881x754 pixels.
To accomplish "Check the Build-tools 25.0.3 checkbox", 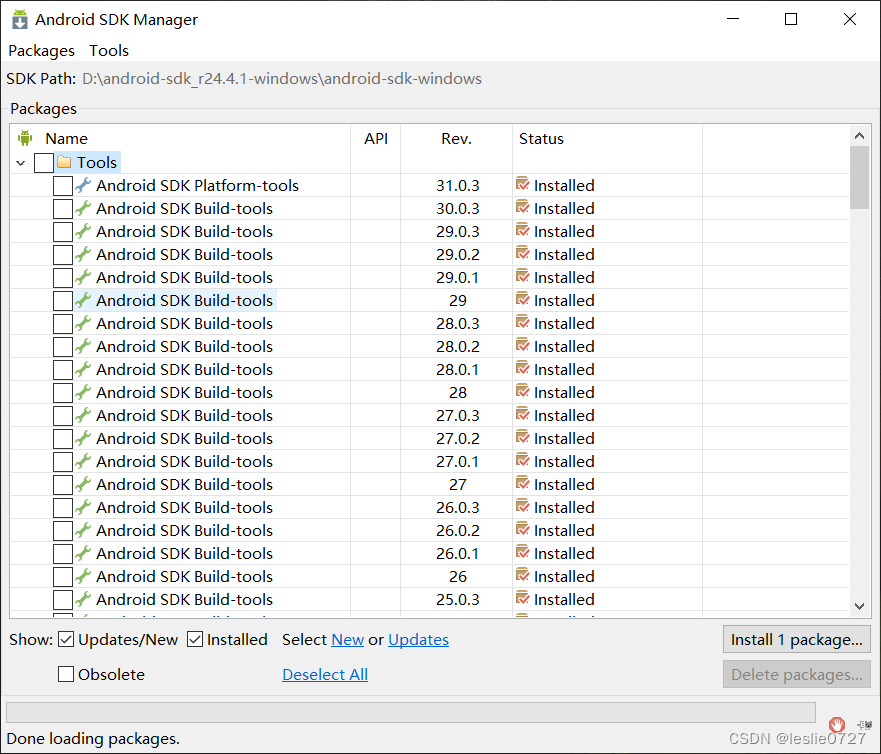I will (x=63, y=600).
